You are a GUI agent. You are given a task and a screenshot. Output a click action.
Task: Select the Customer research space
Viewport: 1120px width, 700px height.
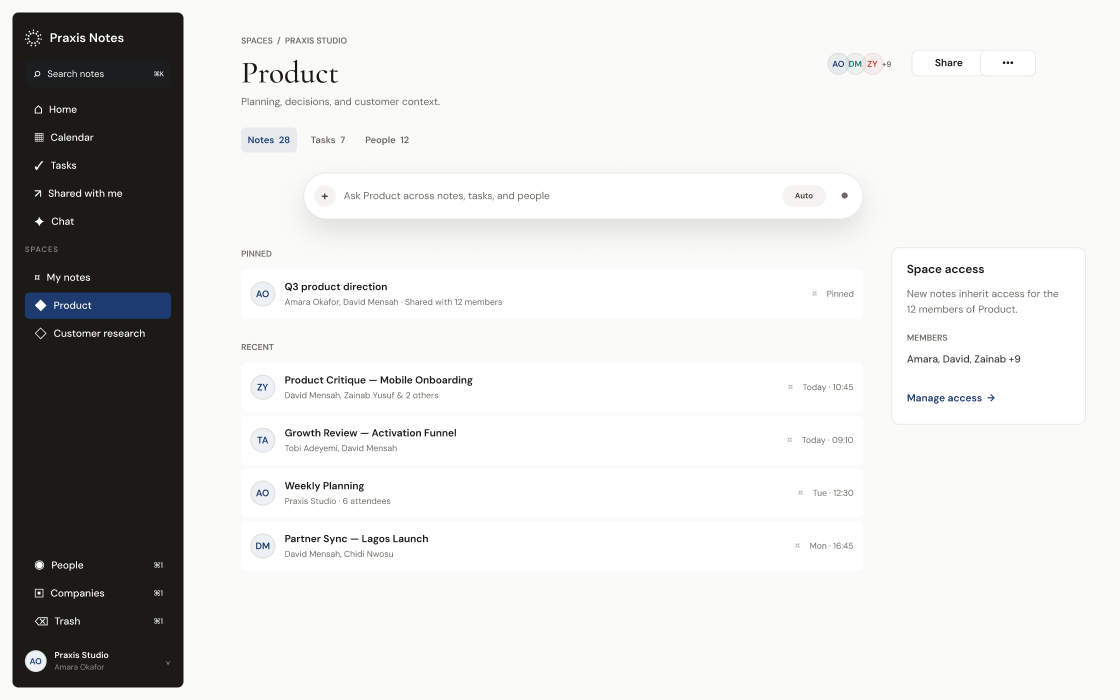coord(98,334)
